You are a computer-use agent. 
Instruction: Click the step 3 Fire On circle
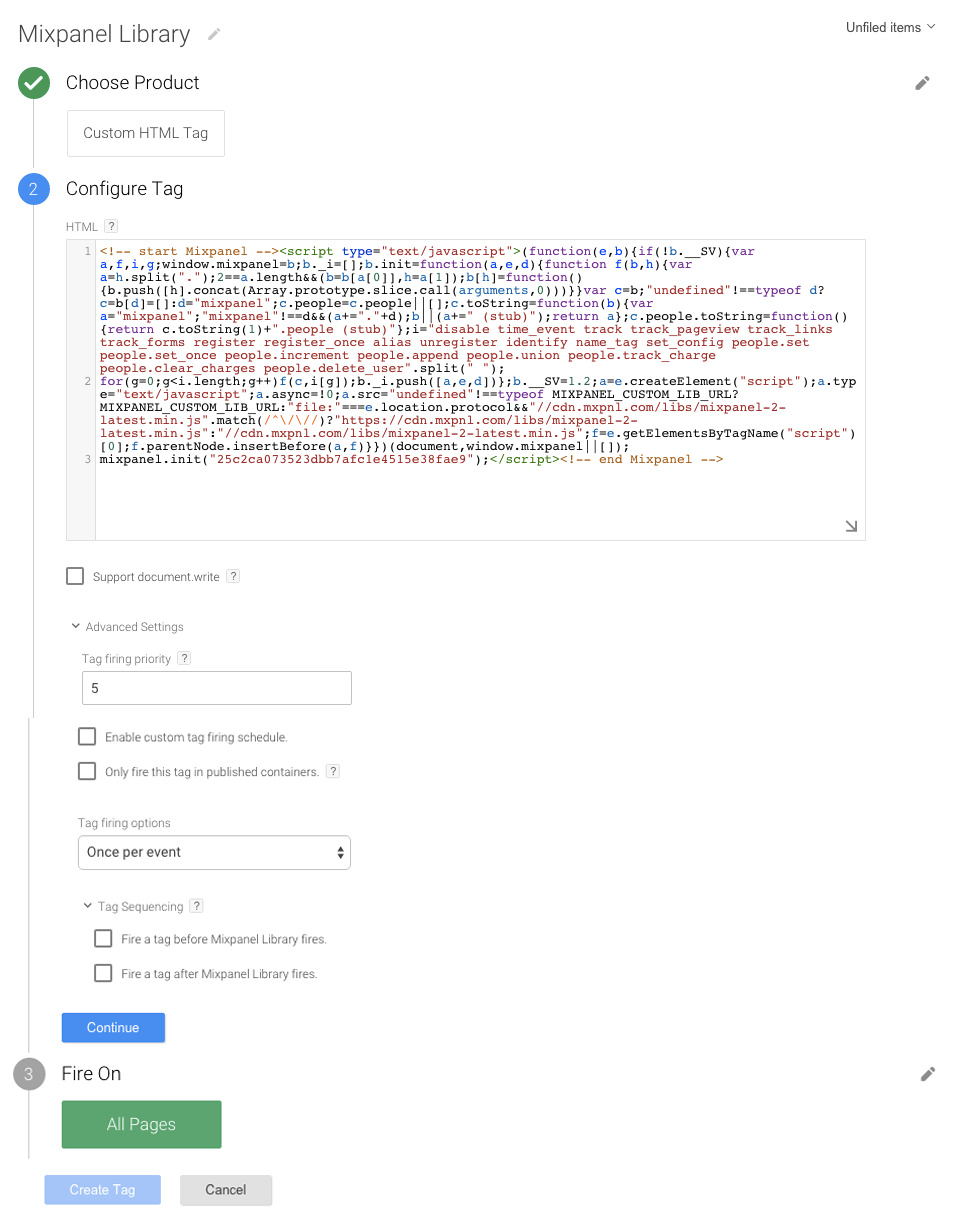29,1074
